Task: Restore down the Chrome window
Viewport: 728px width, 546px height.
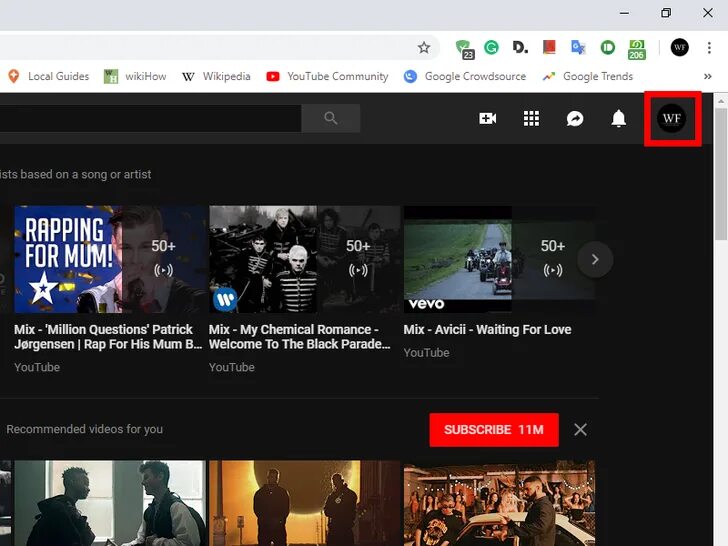Action: tap(666, 13)
